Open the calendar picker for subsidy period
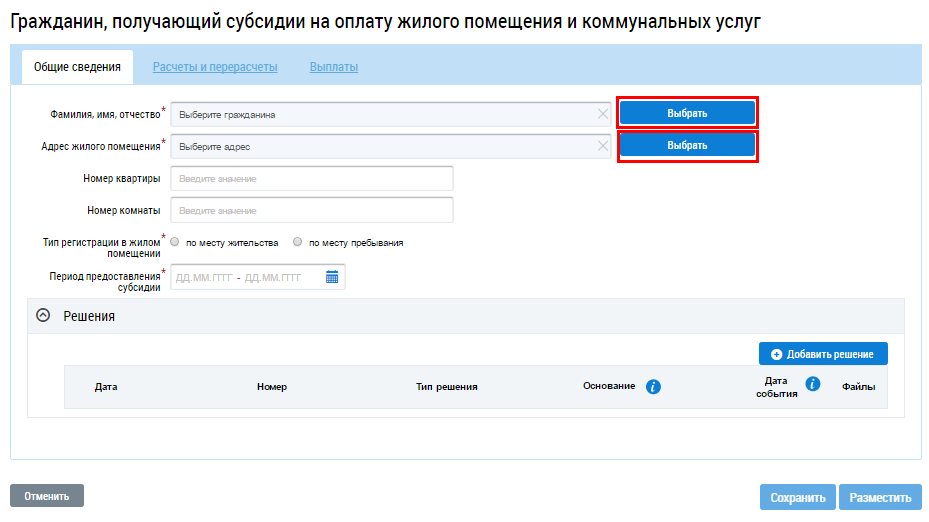929x522 pixels. point(332,277)
